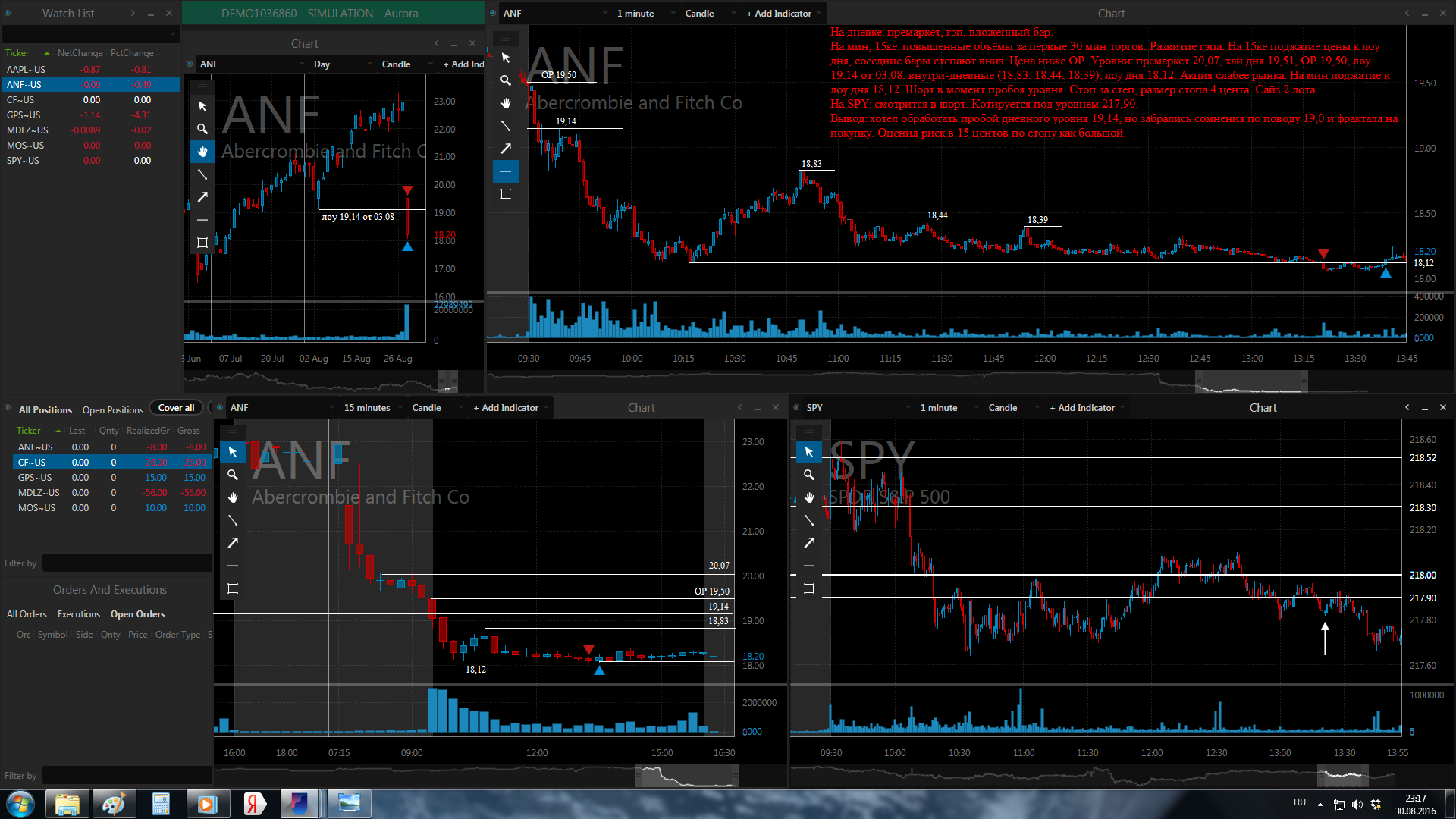Open the Yandex browser taskbar icon

point(254,804)
